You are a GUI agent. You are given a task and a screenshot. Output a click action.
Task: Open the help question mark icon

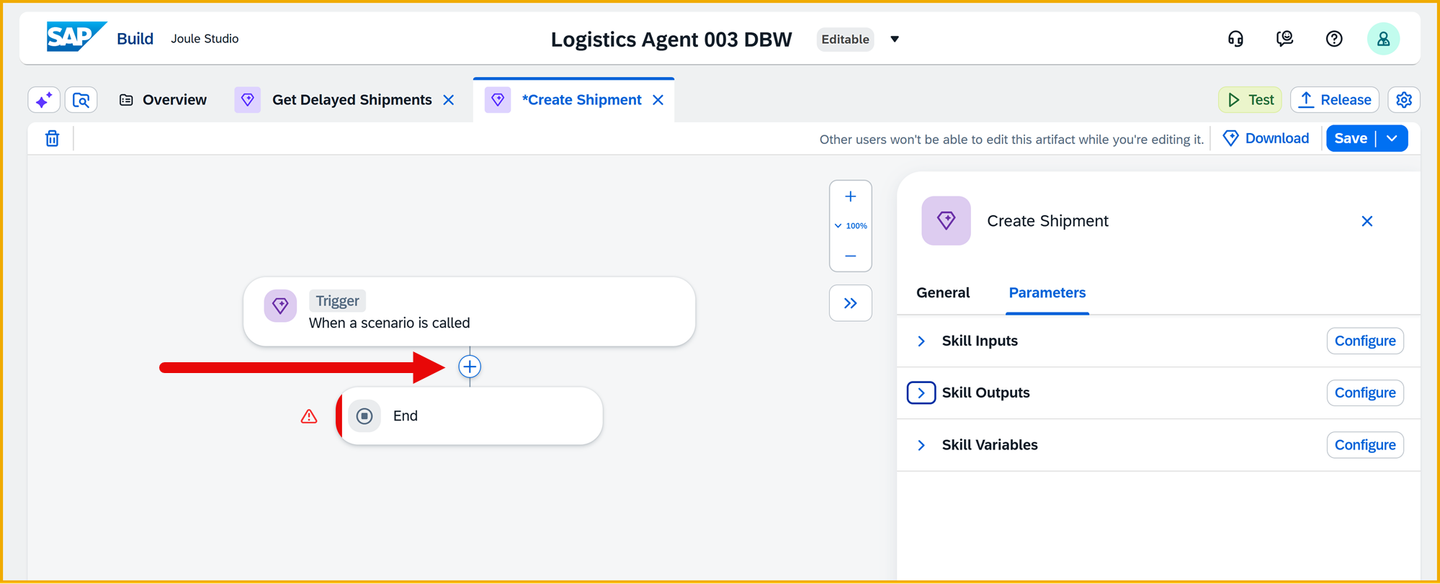pyautogui.click(x=1334, y=39)
